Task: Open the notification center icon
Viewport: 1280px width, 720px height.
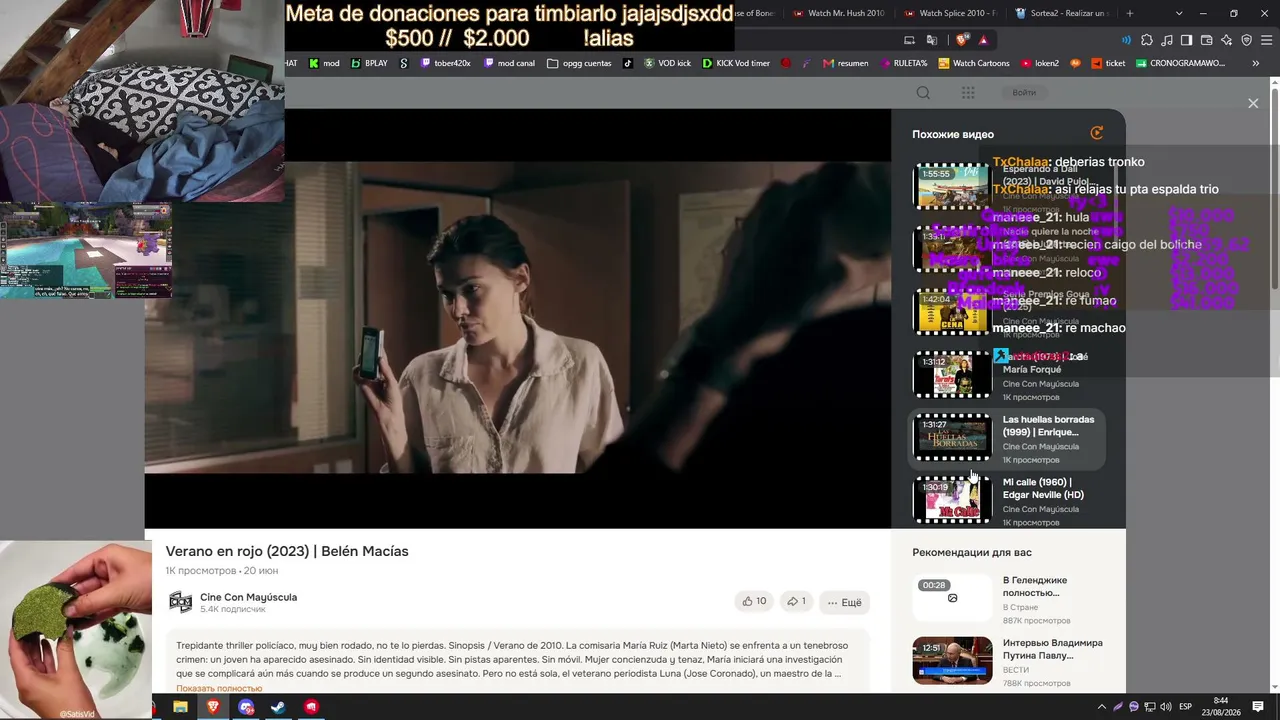Action: [x=1258, y=707]
